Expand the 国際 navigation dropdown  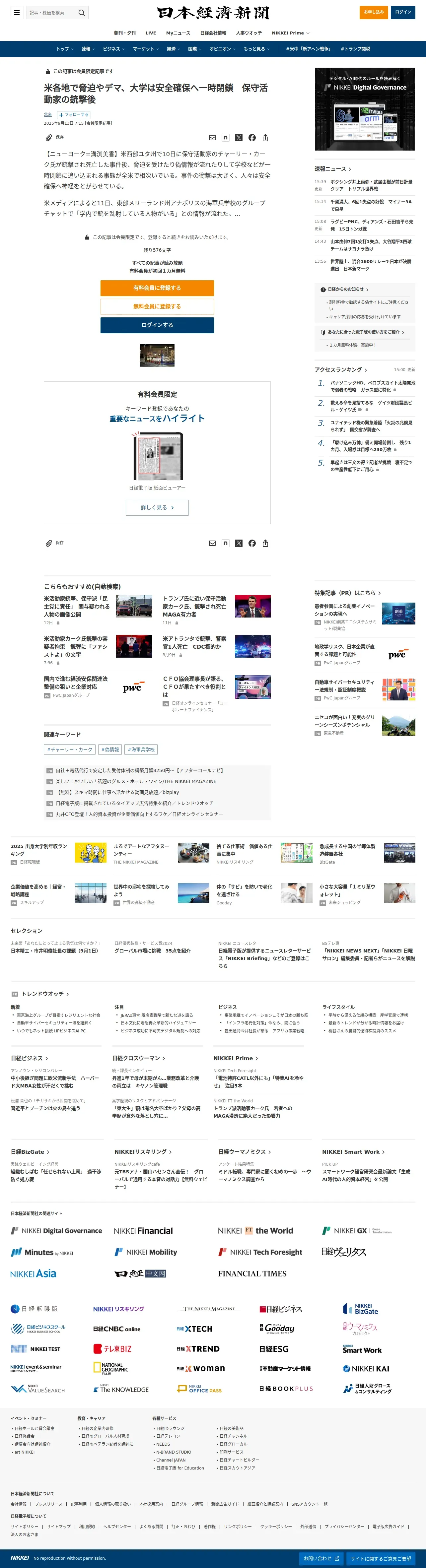pos(195,49)
